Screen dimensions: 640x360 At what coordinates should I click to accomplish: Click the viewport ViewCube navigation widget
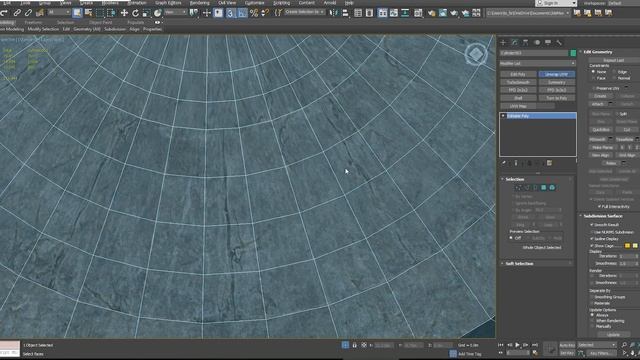click(x=476, y=54)
